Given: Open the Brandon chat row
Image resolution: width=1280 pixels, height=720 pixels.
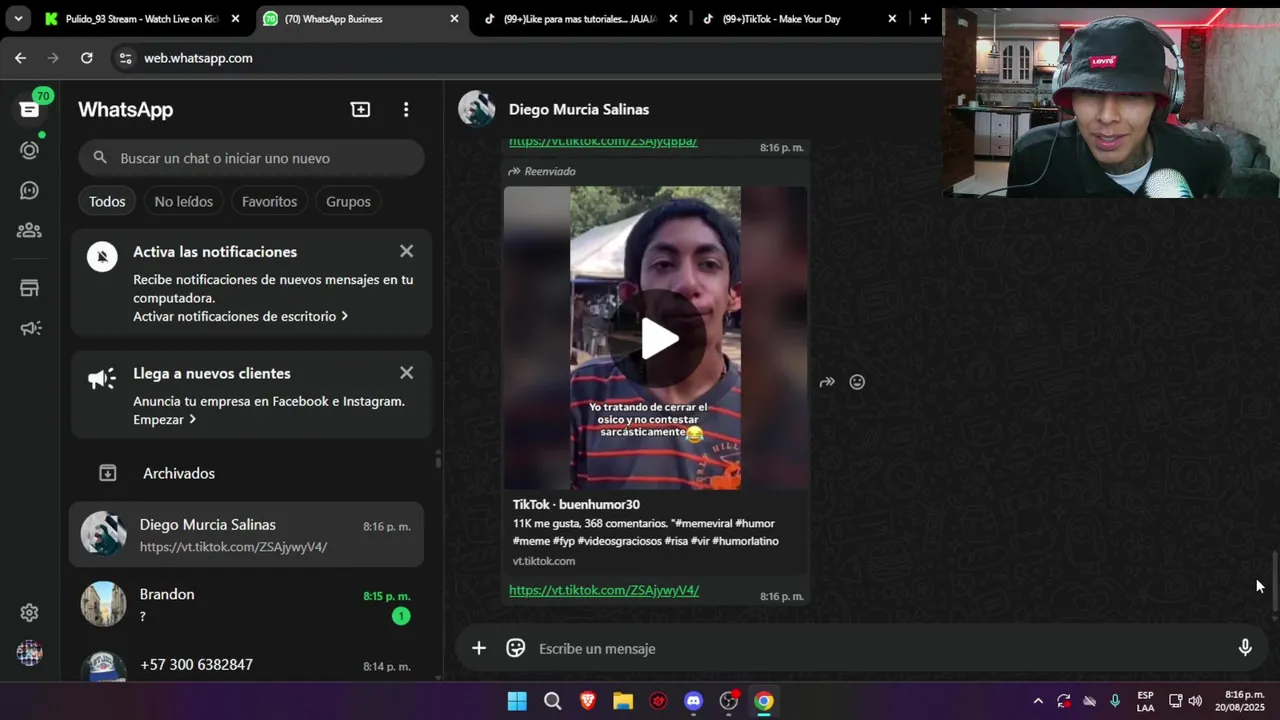Looking at the screenshot, I should [x=246, y=604].
